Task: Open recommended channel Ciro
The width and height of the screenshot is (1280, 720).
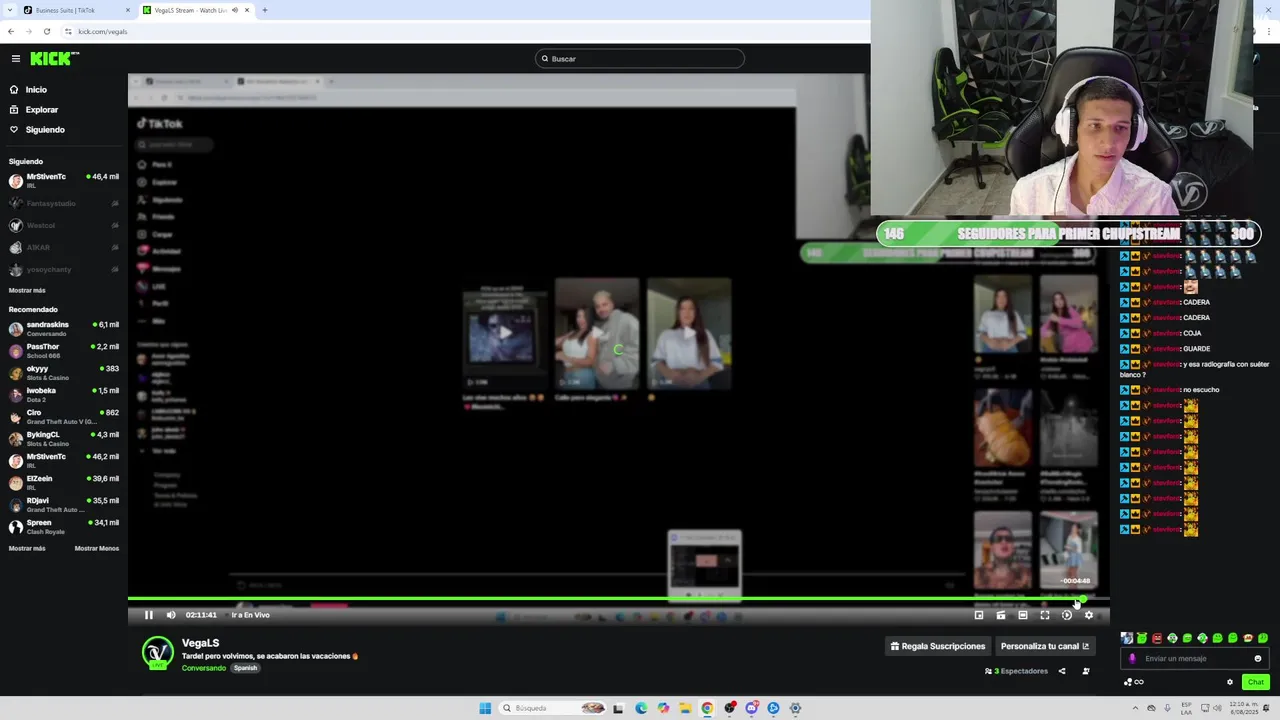Action: (x=64, y=417)
